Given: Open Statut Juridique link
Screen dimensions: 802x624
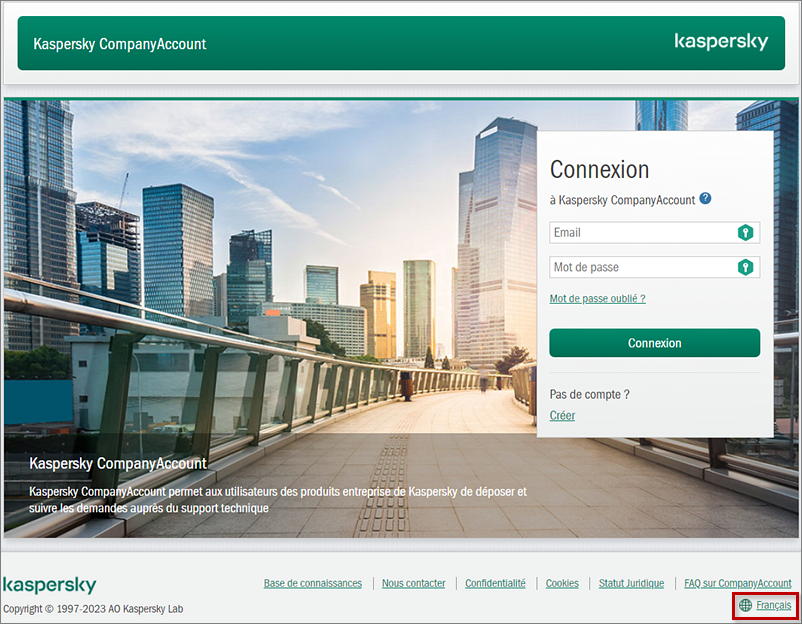Looking at the screenshot, I should point(631,583).
